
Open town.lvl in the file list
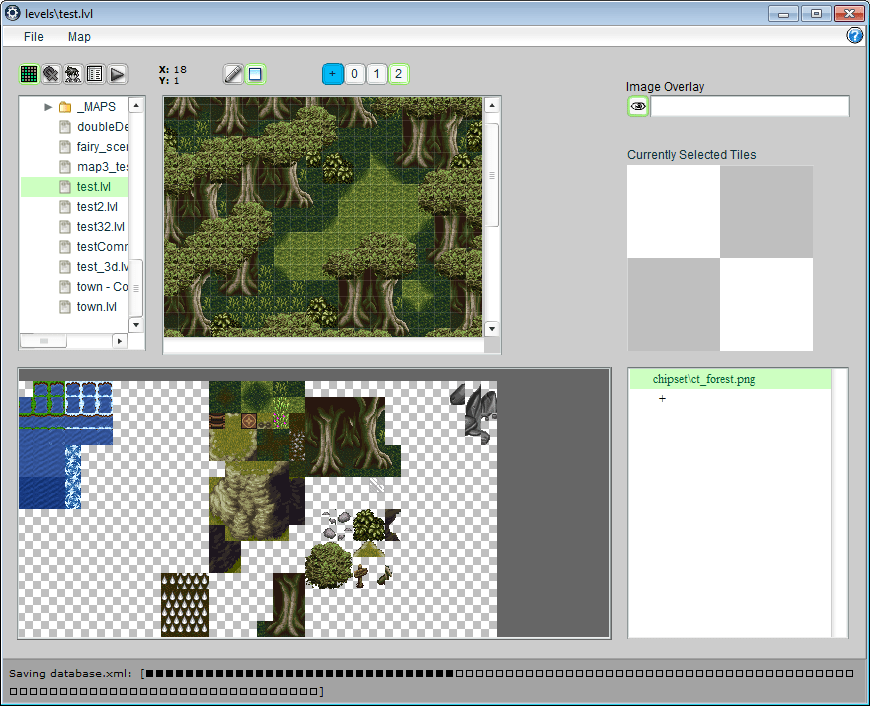coord(96,307)
